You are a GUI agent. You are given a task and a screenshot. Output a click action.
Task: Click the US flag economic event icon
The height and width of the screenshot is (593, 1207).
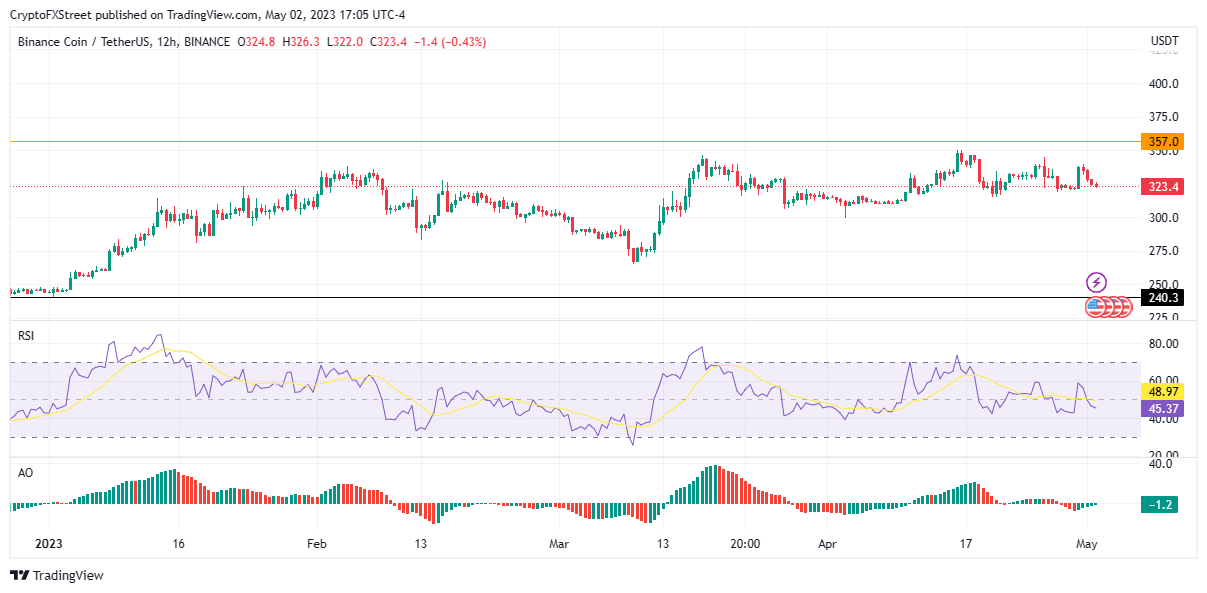coord(1095,307)
